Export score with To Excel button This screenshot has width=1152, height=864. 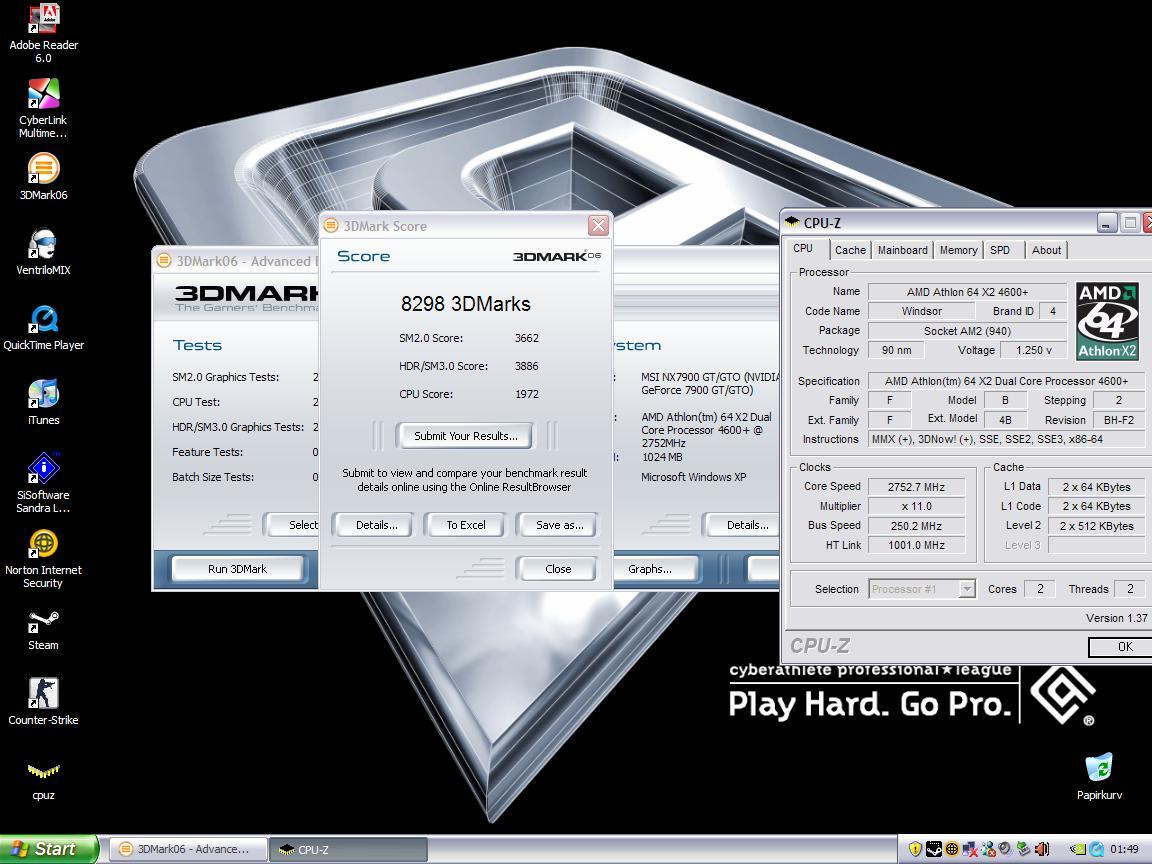466,525
